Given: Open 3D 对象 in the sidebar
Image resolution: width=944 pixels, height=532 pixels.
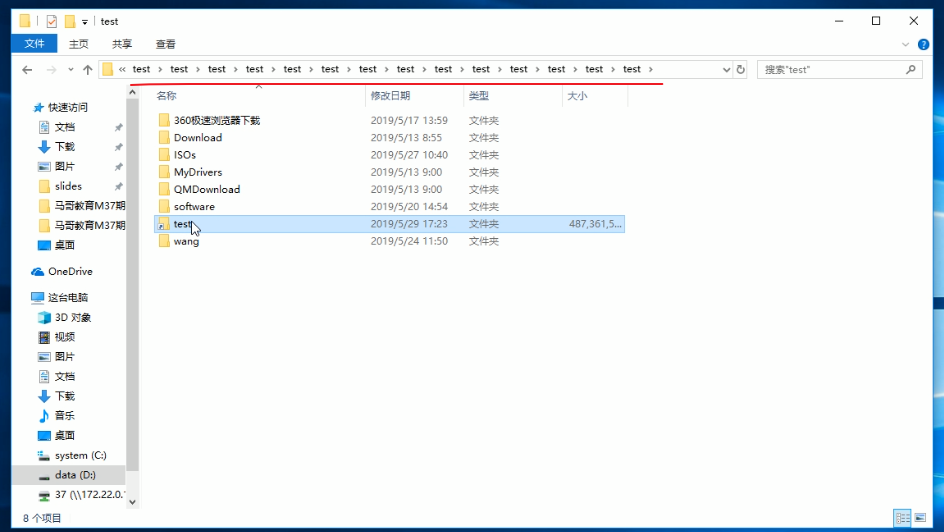Looking at the screenshot, I should coord(72,317).
